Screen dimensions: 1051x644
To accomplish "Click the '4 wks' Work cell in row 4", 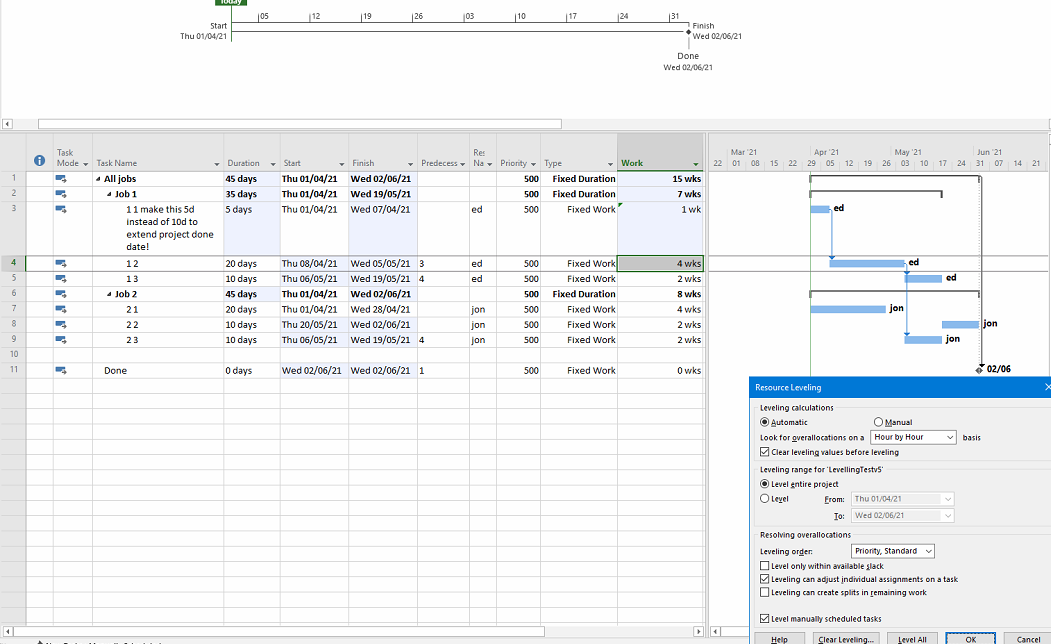I will 660,263.
